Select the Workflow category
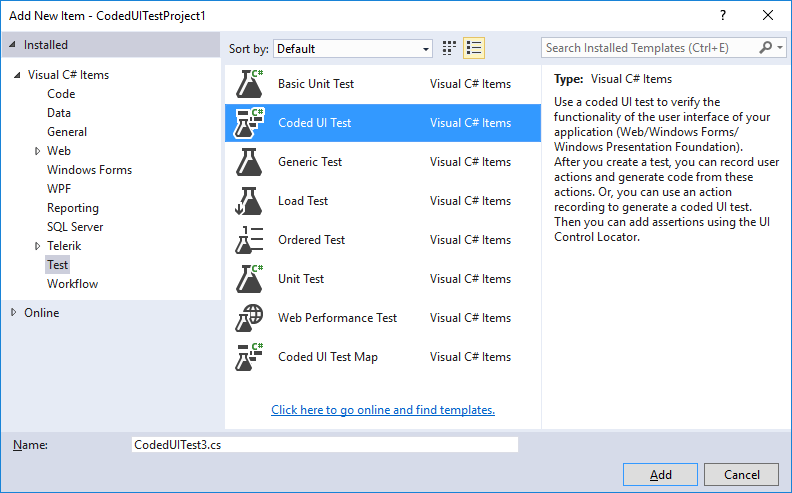This screenshot has width=792, height=493. coord(72,284)
